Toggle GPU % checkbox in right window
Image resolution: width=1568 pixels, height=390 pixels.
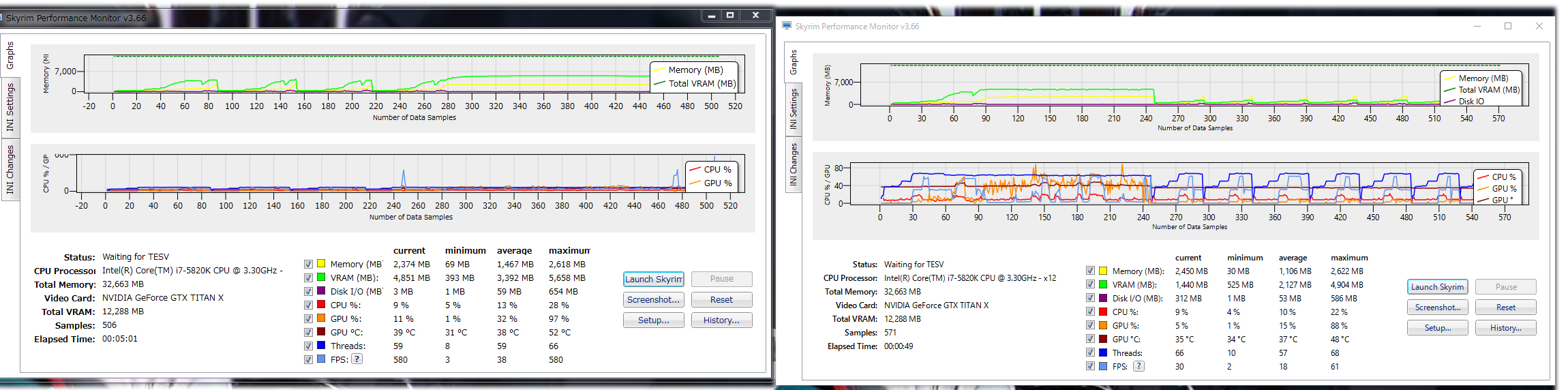click(1090, 325)
